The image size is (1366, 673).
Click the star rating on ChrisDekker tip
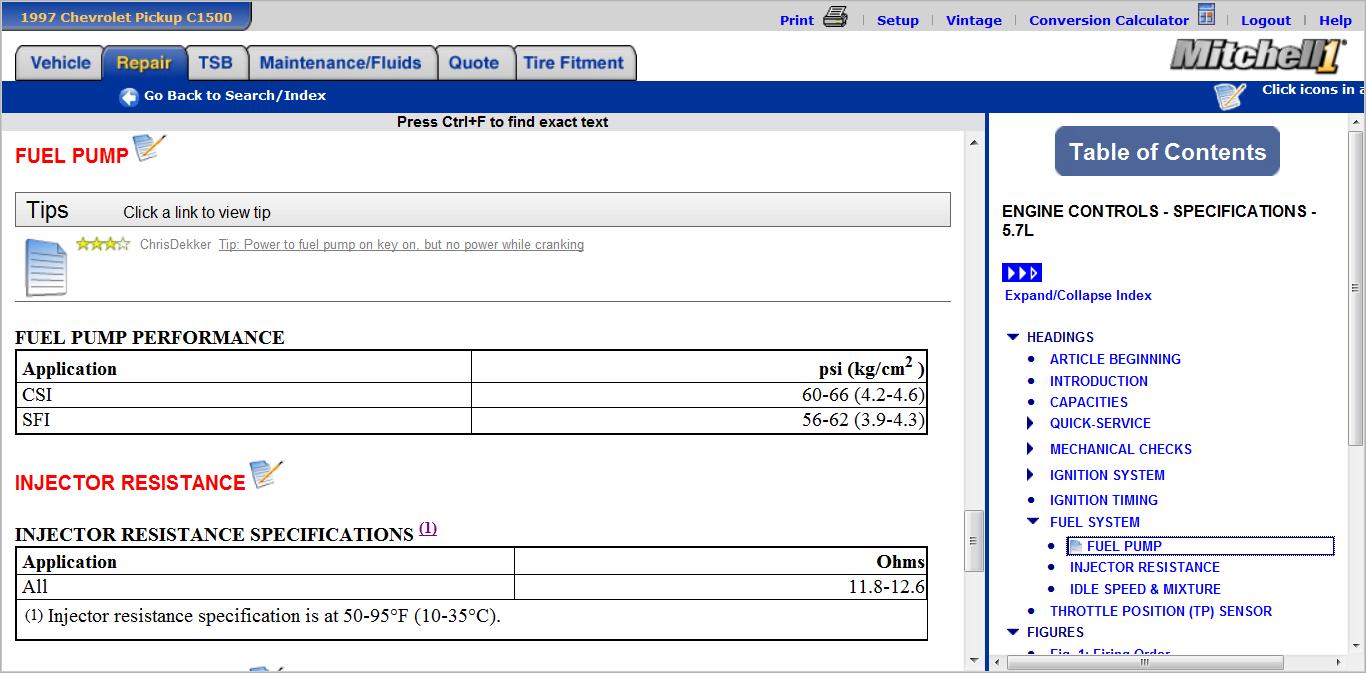(103, 243)
